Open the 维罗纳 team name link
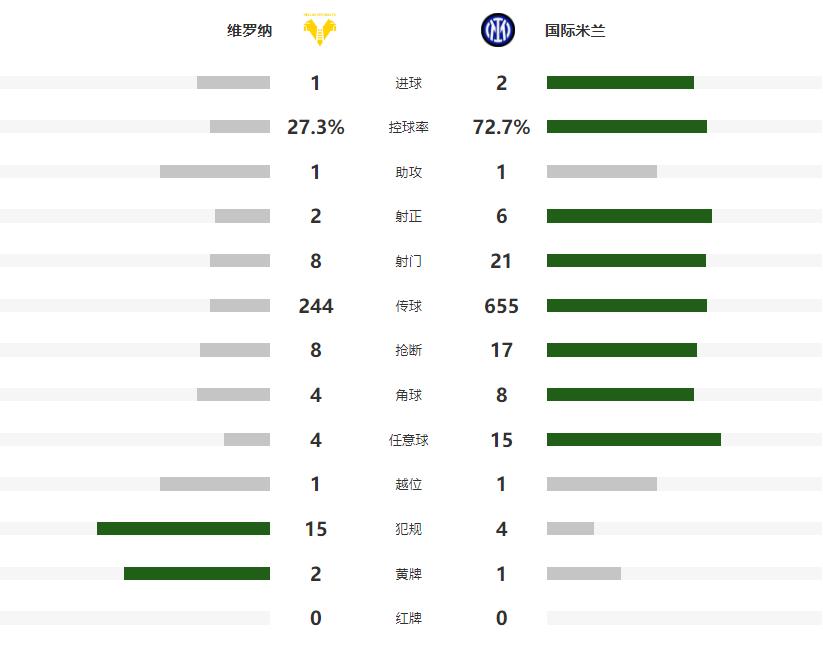 [x=249, y=31]
